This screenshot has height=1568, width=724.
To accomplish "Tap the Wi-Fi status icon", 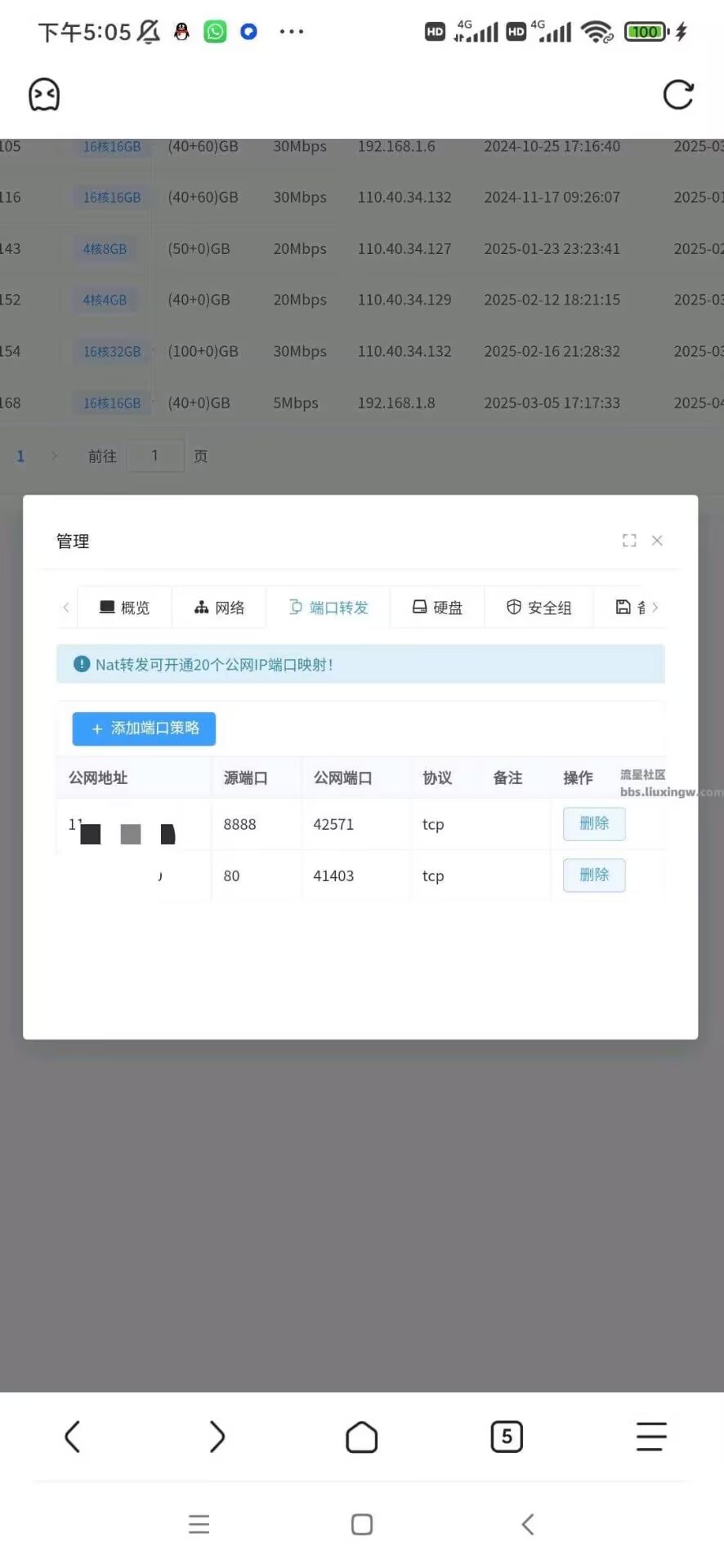I will (x=597, y=32).
